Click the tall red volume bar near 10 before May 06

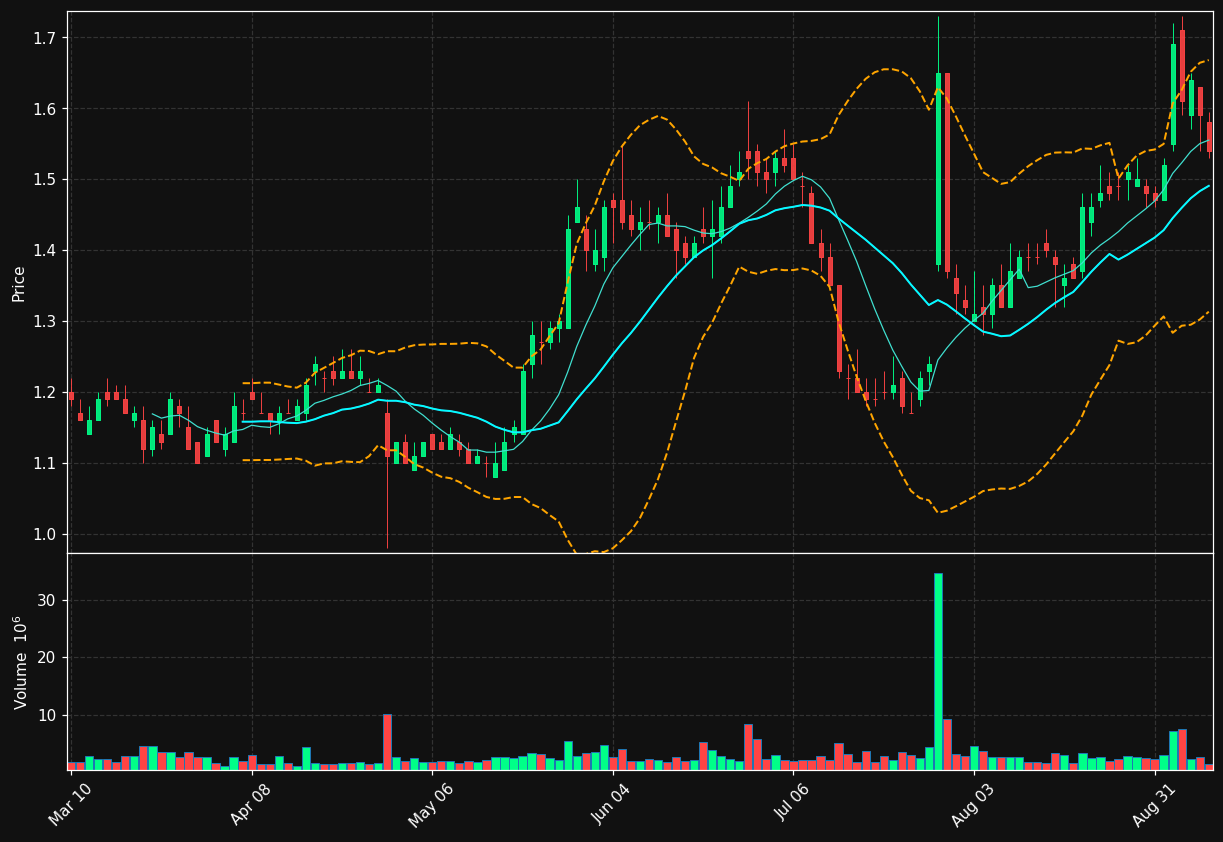pos(387,742)
